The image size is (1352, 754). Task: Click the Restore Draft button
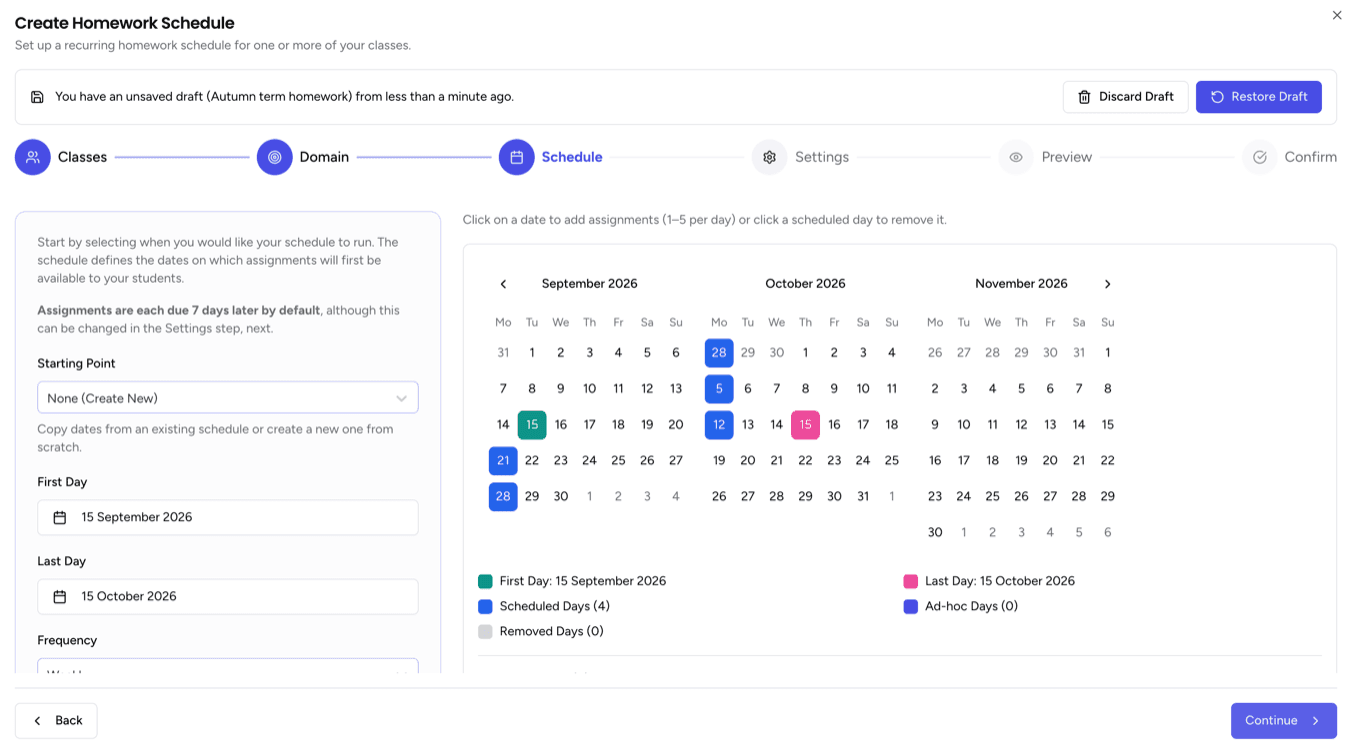coord(1259,97)
